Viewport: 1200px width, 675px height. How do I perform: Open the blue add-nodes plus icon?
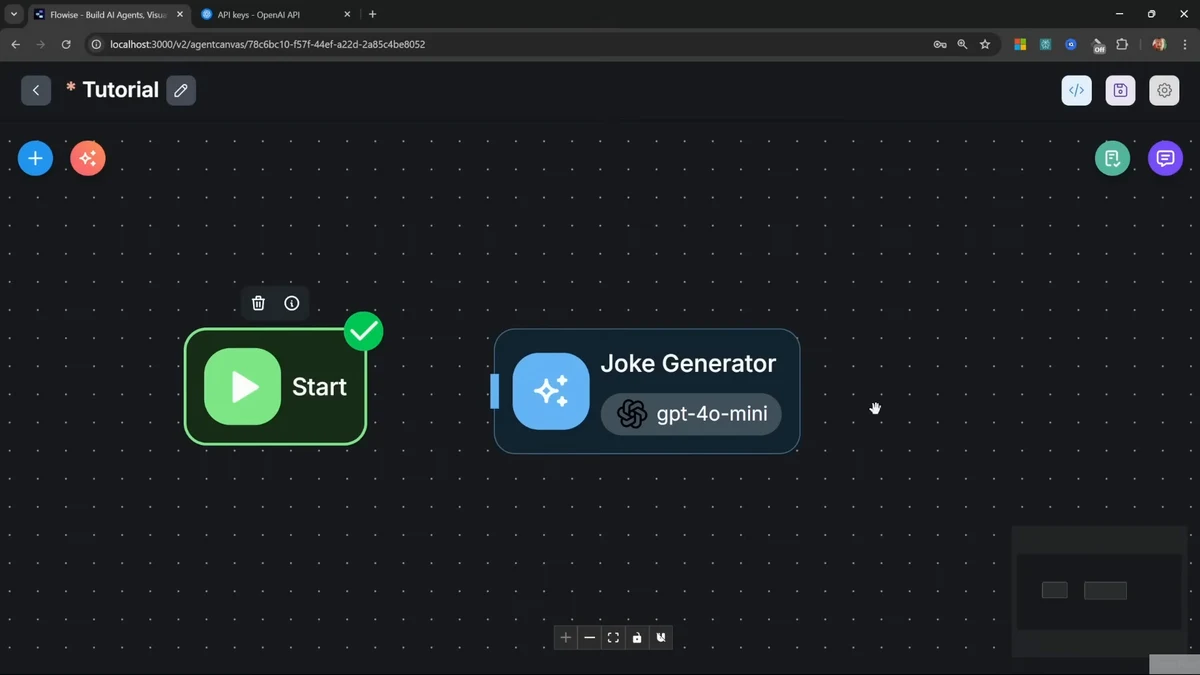[x=35, y=158]
